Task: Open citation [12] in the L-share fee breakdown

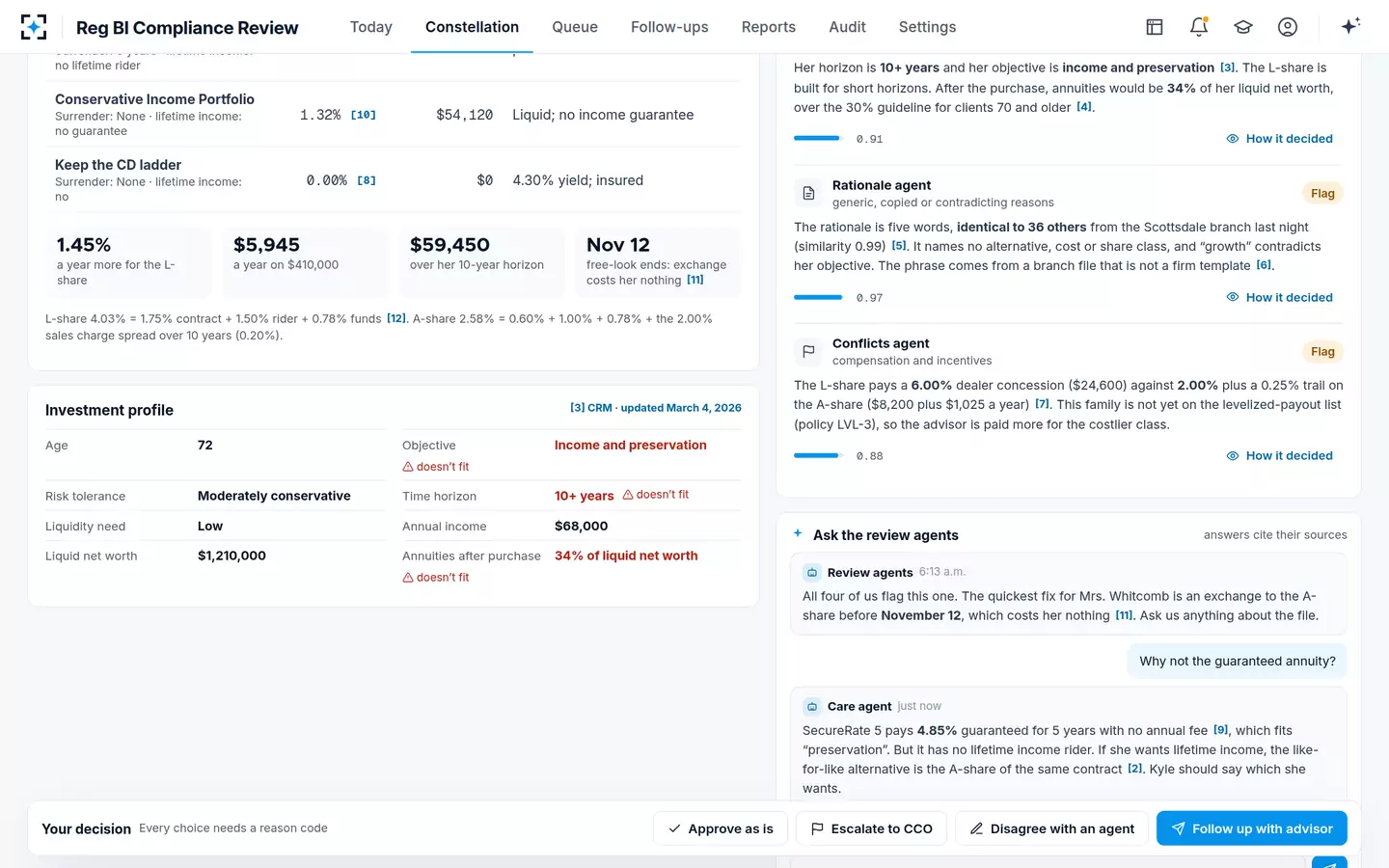Action: [x=396, y=318]
